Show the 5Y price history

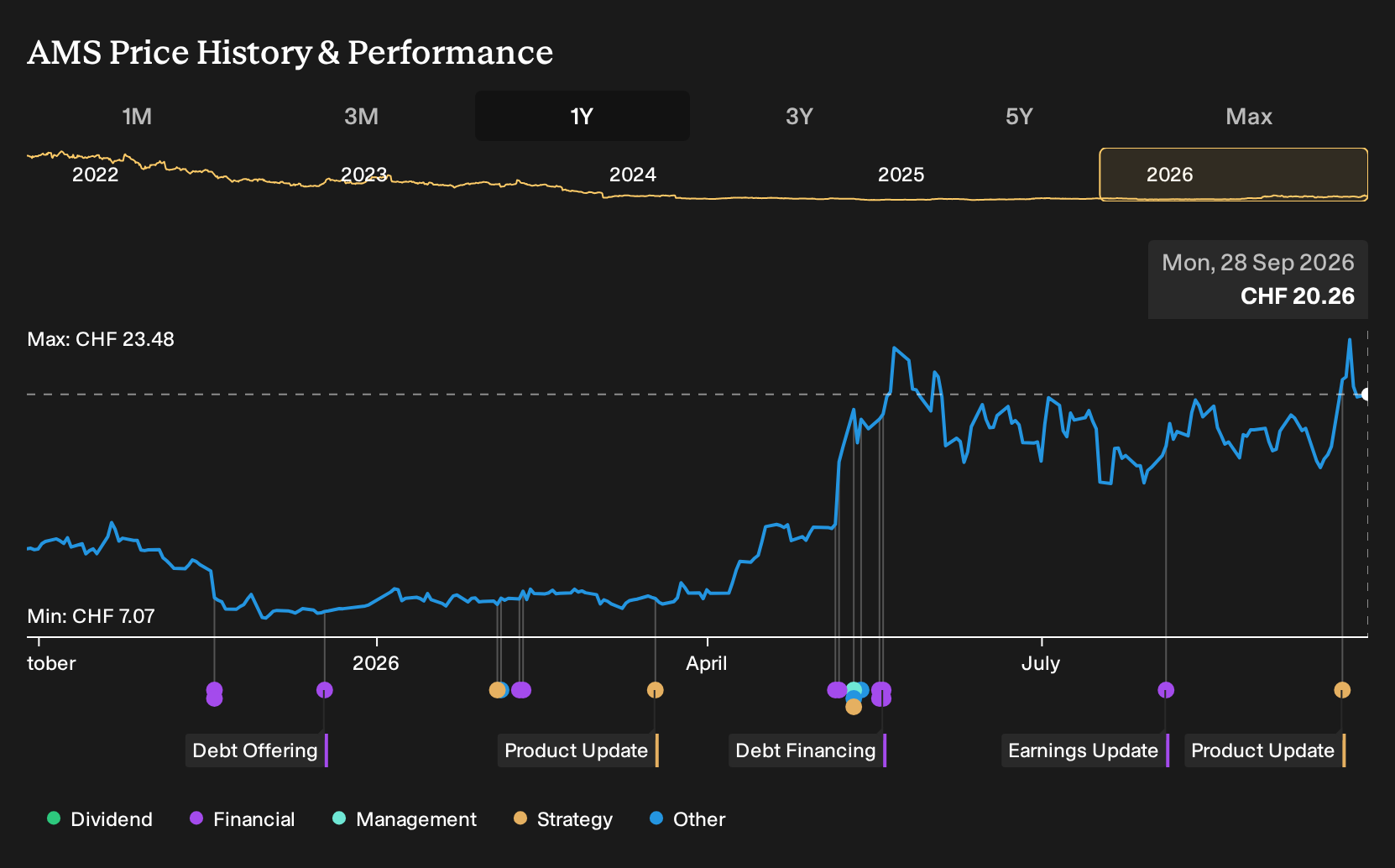tap(1019, 116)
